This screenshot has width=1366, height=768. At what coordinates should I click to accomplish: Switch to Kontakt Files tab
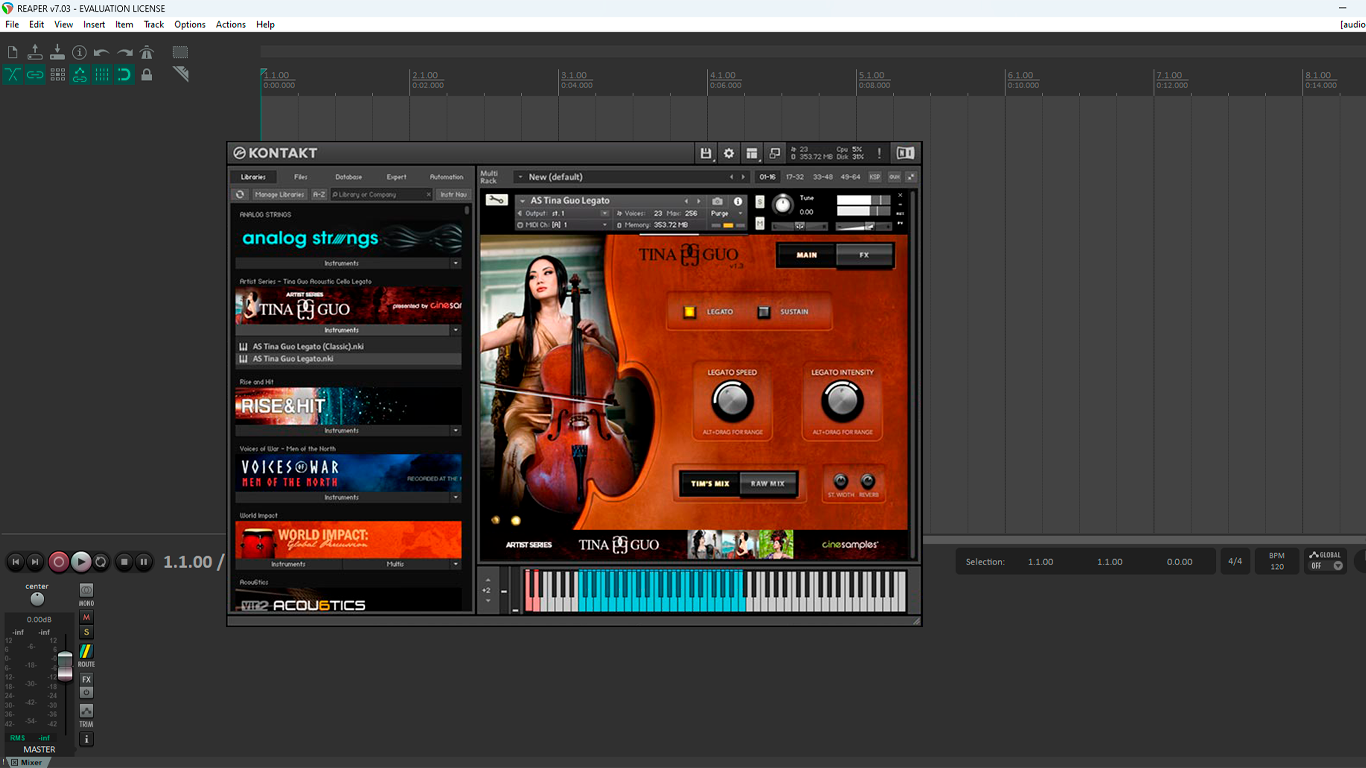click(301, 177)
